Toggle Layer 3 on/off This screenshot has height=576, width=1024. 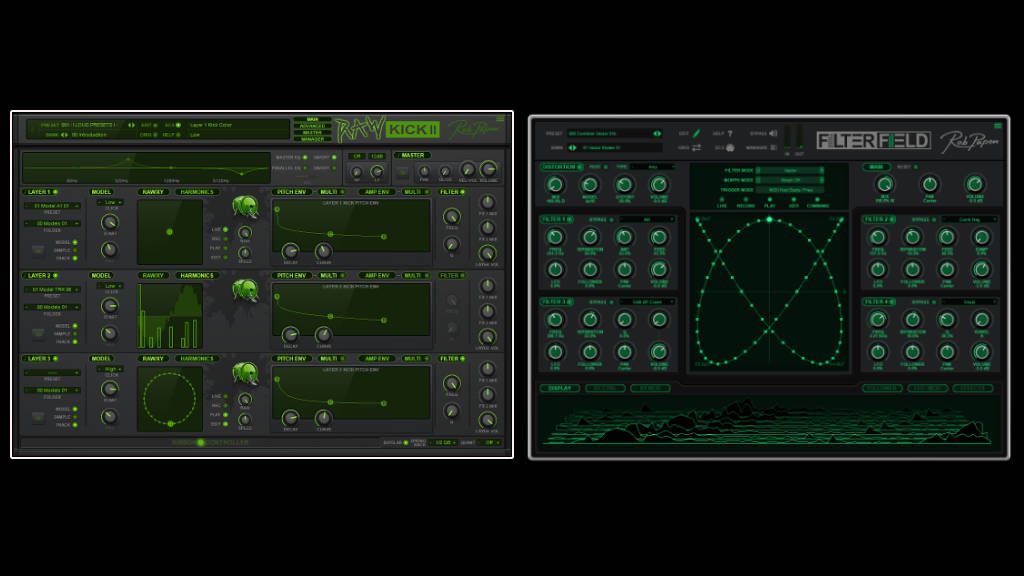[56, 359]
